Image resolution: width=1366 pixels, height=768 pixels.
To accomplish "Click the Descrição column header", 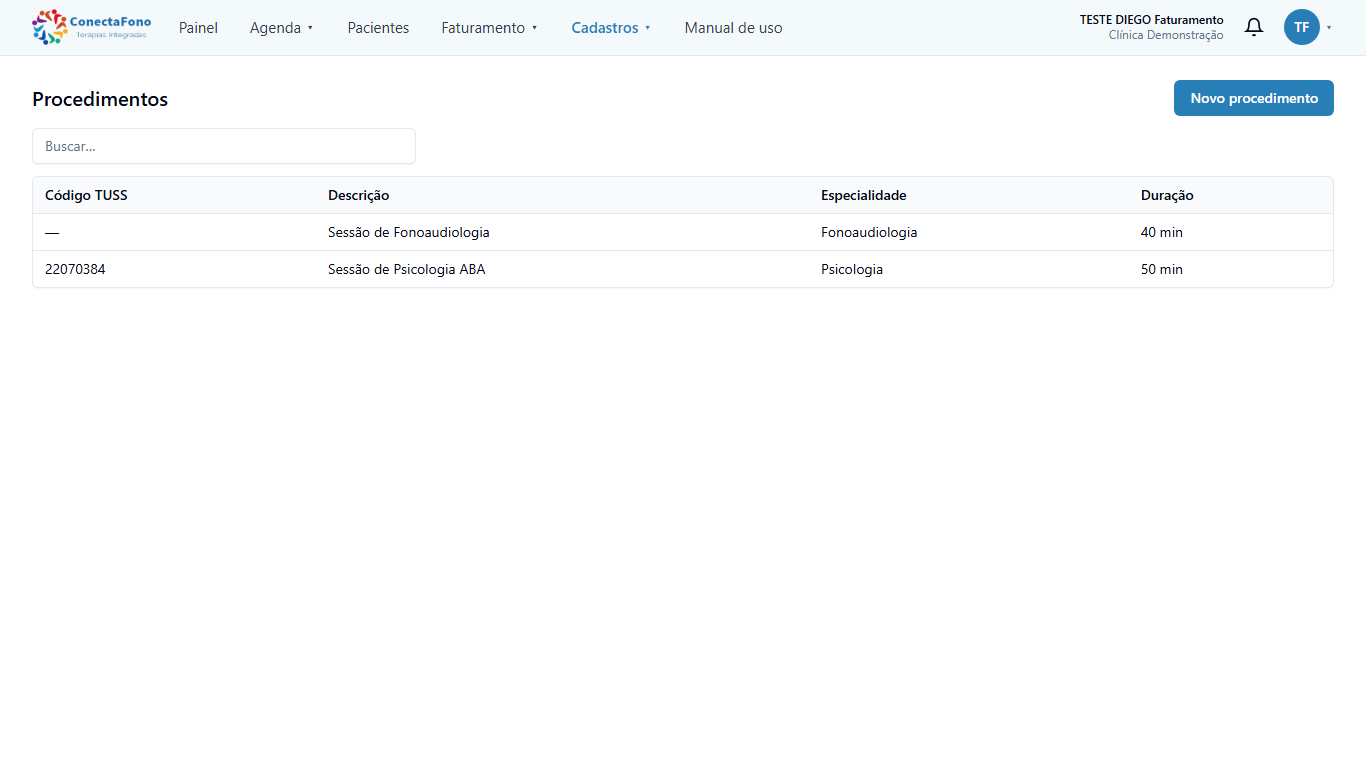I will [358, 195].
